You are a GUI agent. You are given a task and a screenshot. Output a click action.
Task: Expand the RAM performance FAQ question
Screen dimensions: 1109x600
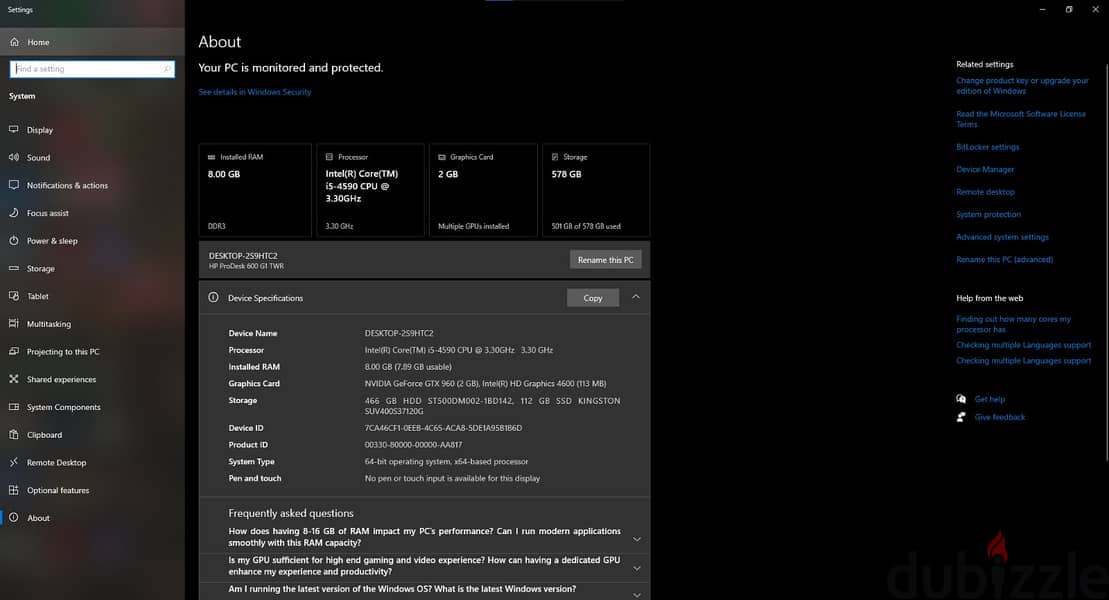point(637,539)
